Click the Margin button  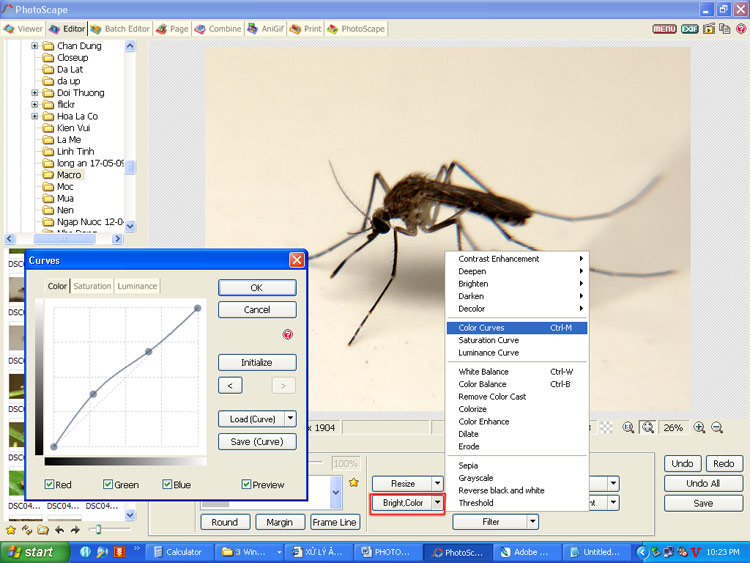[x=280, y=522]
